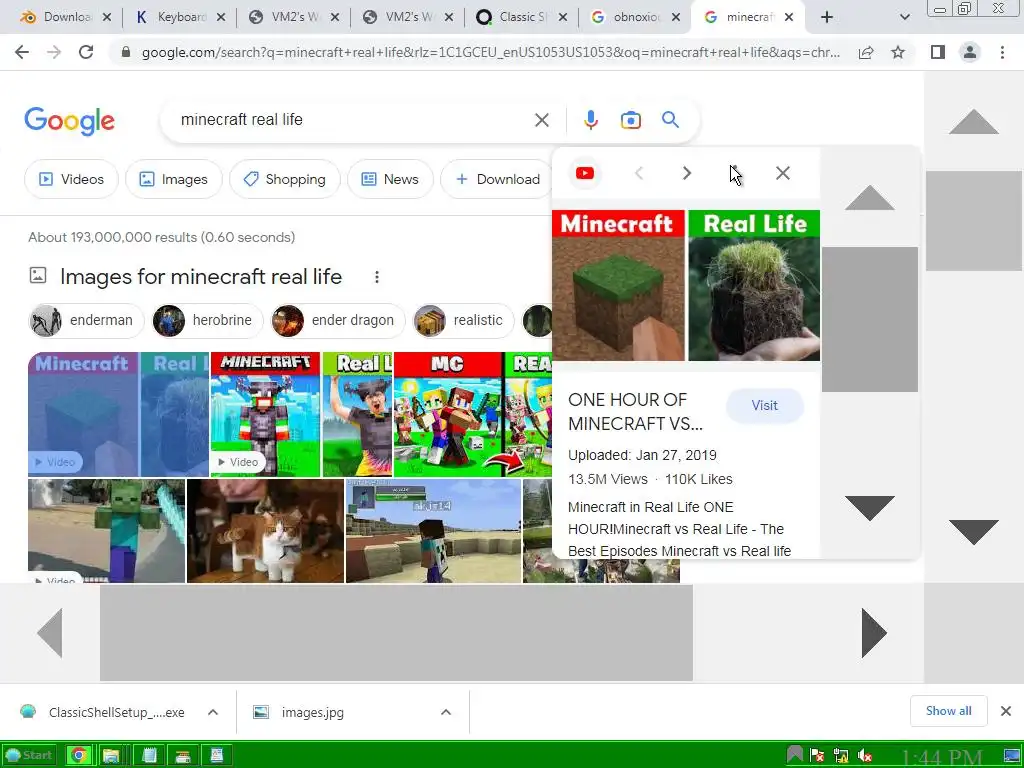The height and width of the screenshot is (768, 1024).
Task: Search by image with camera icon
Action: pos(630,120)
